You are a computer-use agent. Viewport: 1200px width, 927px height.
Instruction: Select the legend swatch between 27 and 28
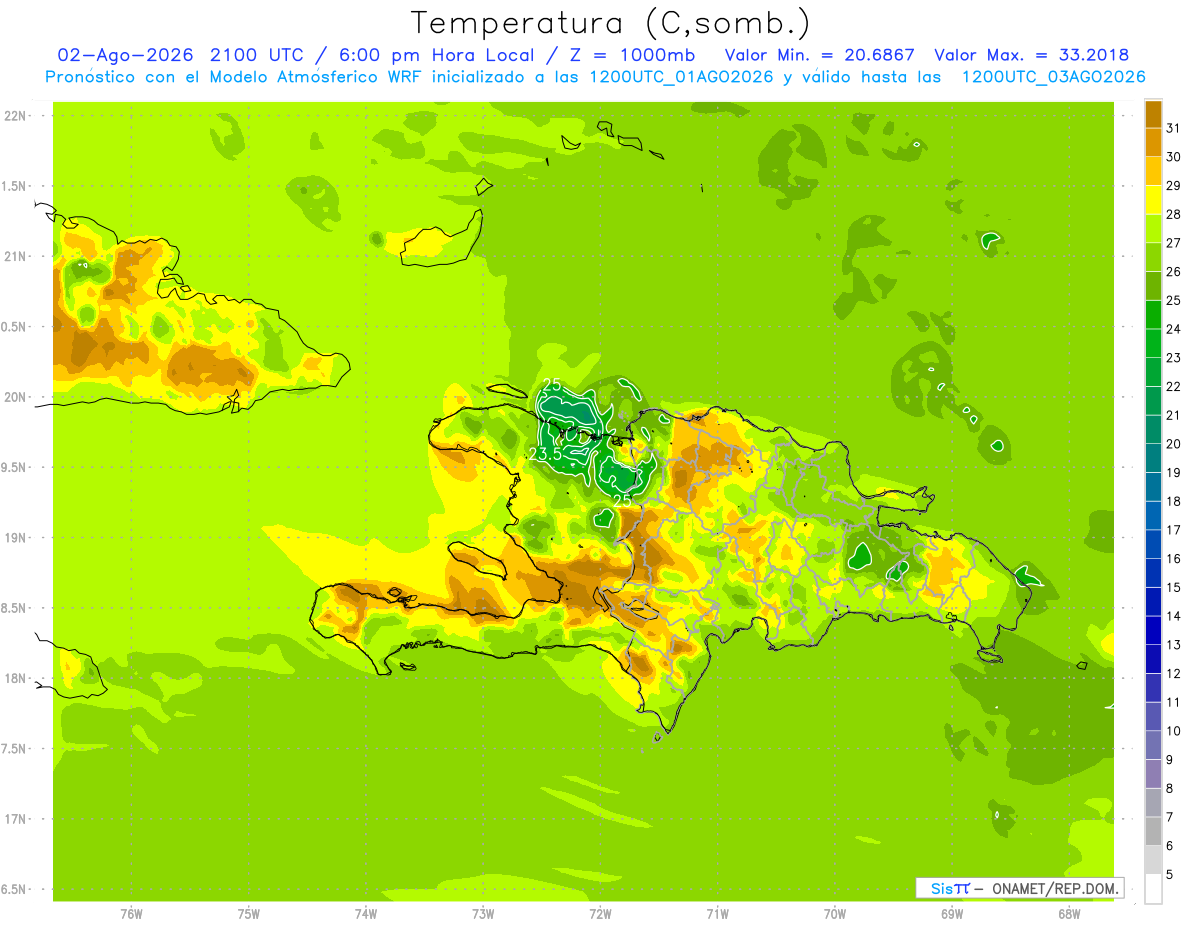(x=1153, y=228)
